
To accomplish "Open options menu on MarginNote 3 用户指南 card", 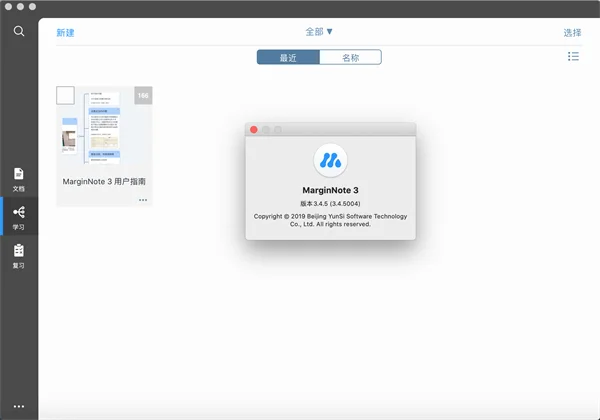I will point(143,200).
